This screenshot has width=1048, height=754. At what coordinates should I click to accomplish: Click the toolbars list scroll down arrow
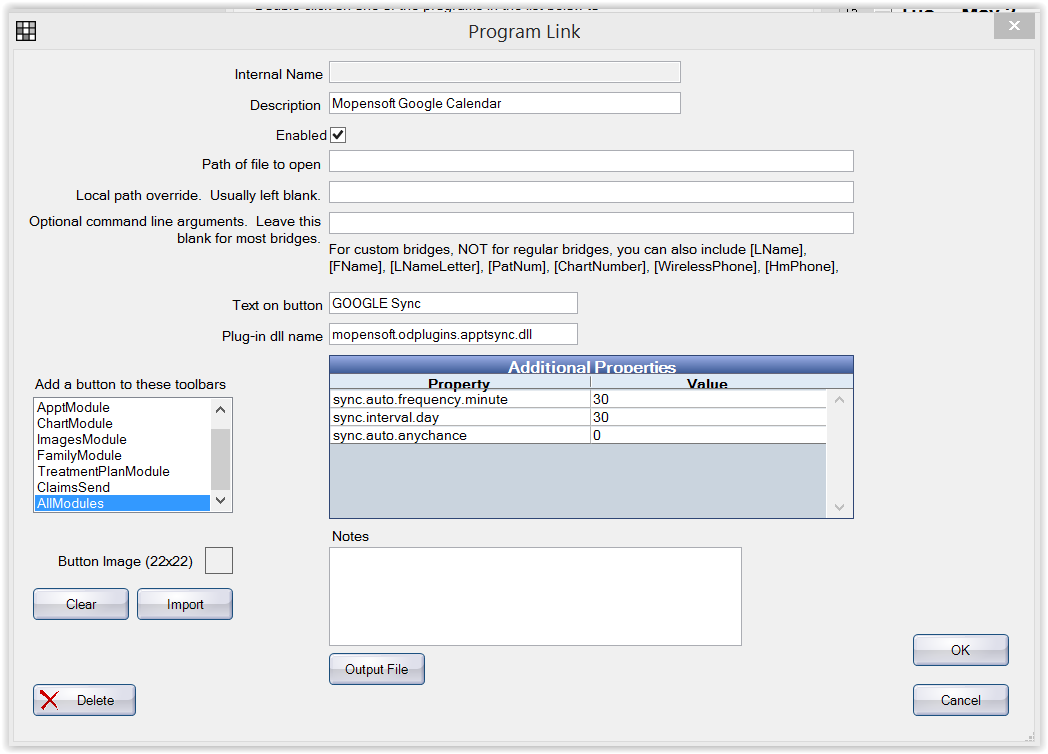click(x=221, y=501)
